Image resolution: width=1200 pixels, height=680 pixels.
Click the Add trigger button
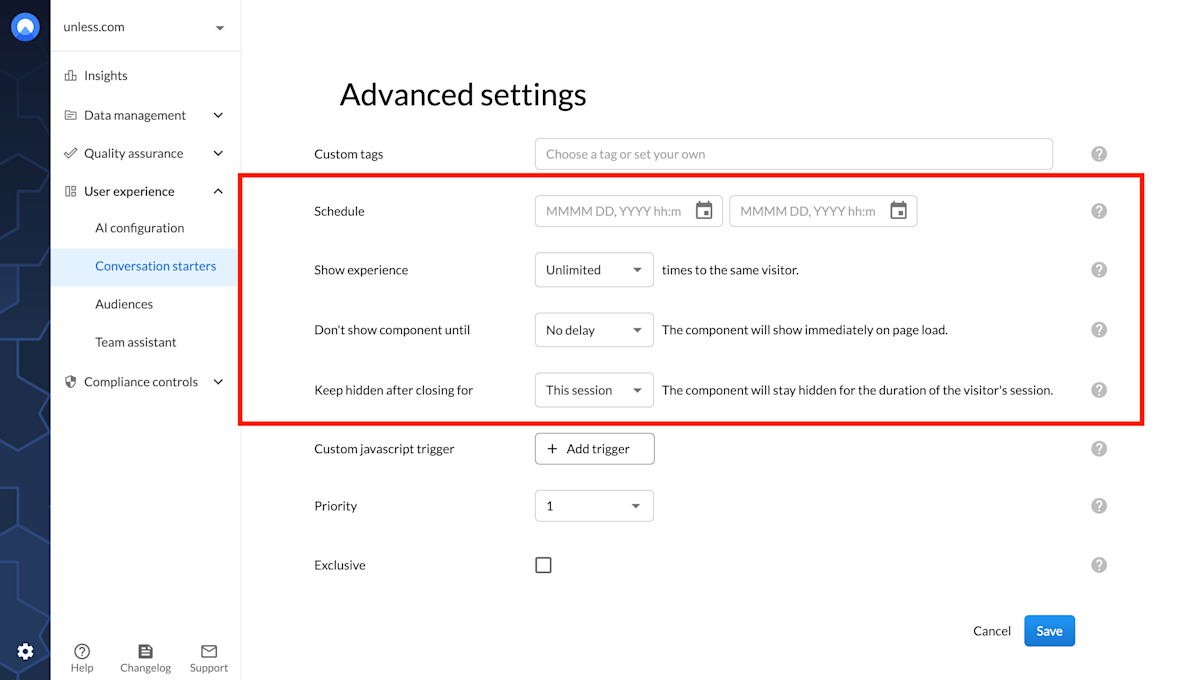[x=594, y=448]
